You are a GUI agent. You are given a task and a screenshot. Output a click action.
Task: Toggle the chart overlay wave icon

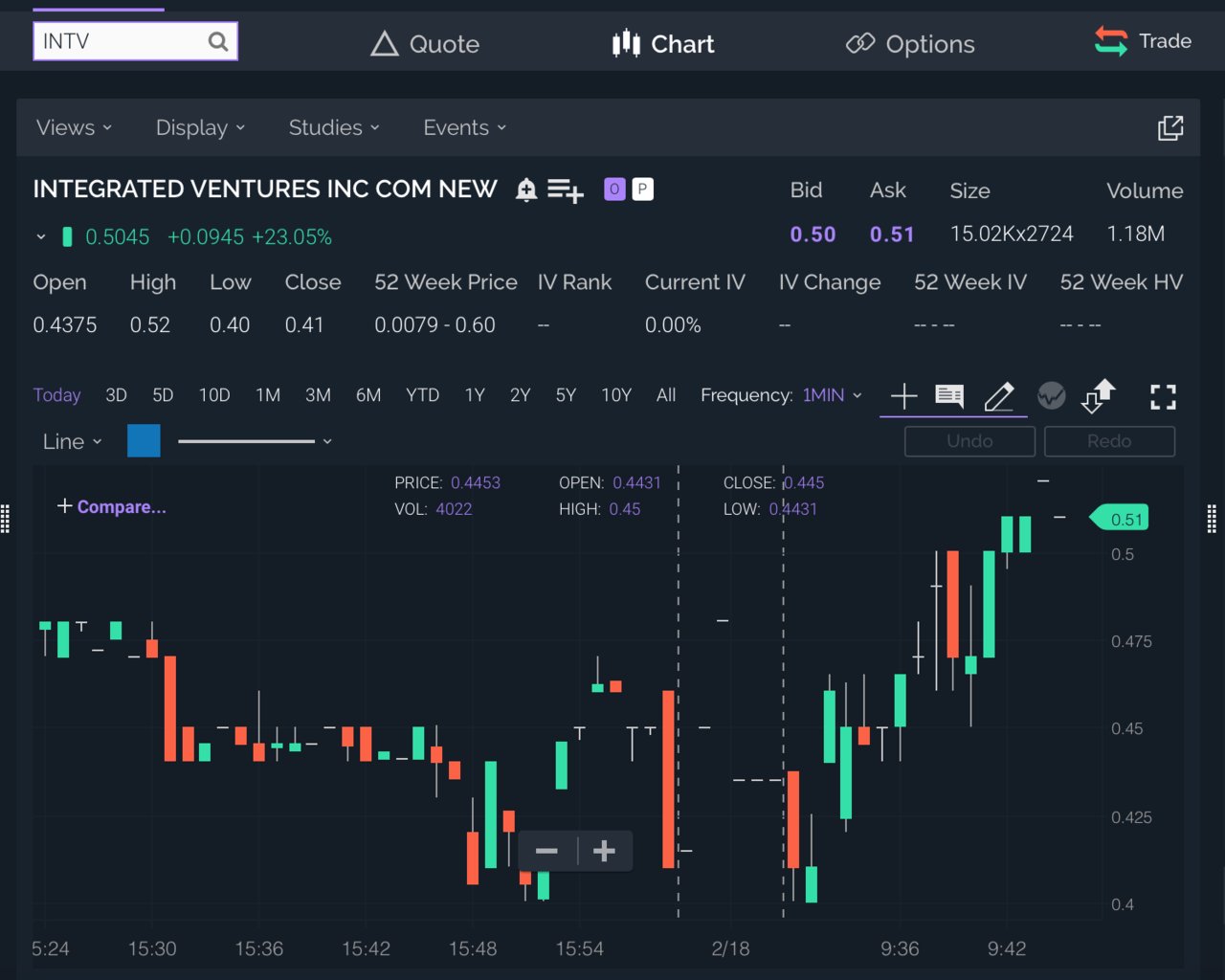coord(1052,395)
